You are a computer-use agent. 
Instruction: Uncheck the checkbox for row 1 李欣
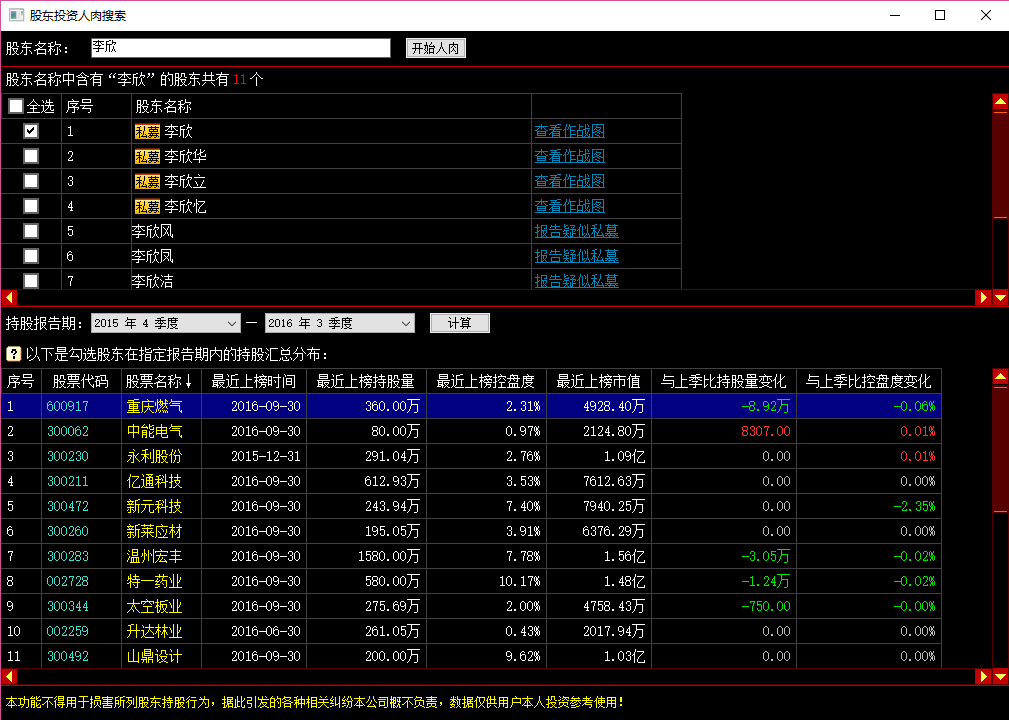31,131
